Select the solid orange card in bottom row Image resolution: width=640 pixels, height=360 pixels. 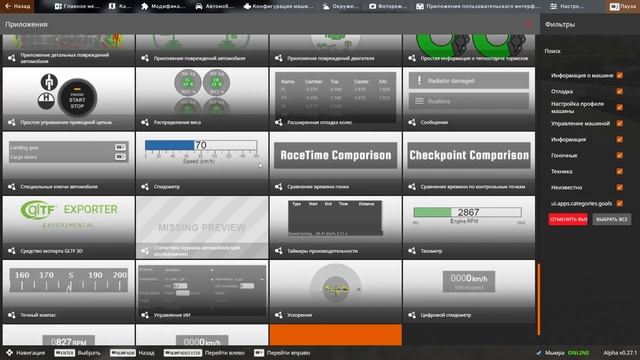(x=336, y=335)
